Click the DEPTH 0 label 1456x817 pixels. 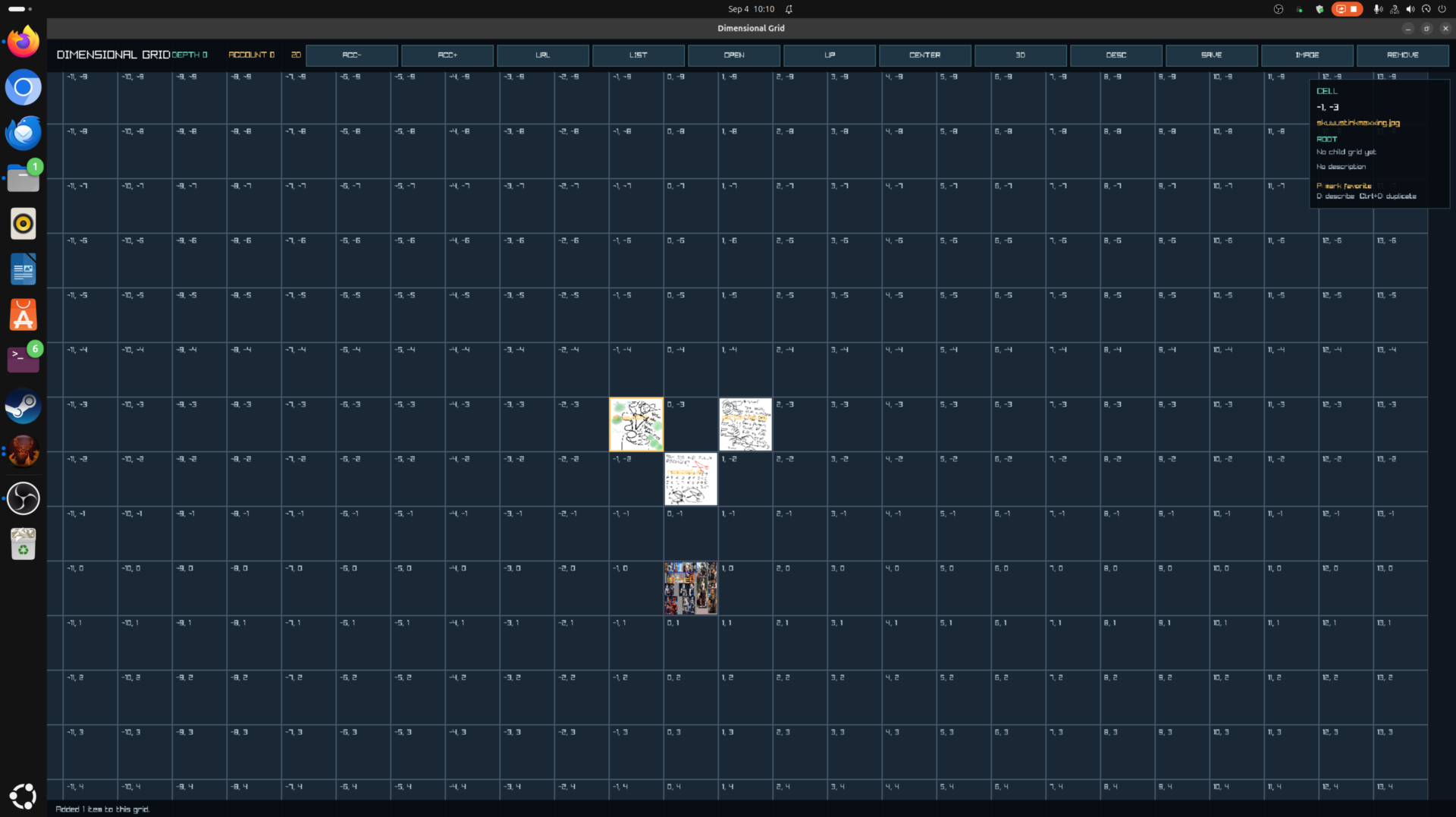pyautogui.click(x=190, y=55)
